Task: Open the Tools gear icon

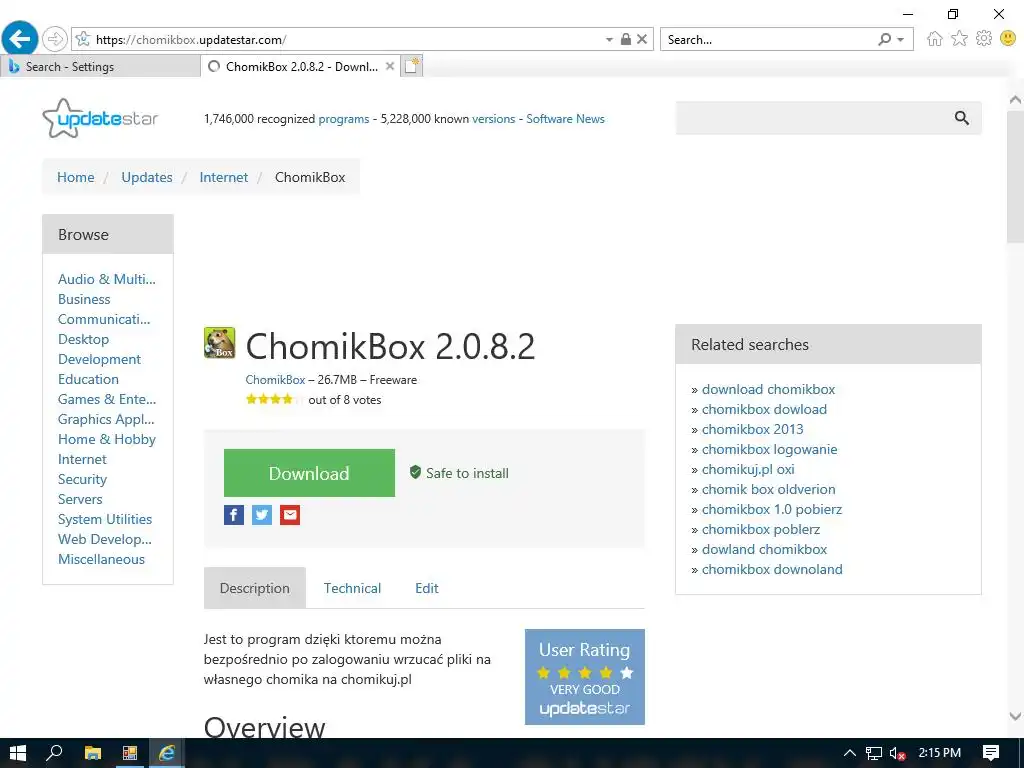Action: click(984, 39)
